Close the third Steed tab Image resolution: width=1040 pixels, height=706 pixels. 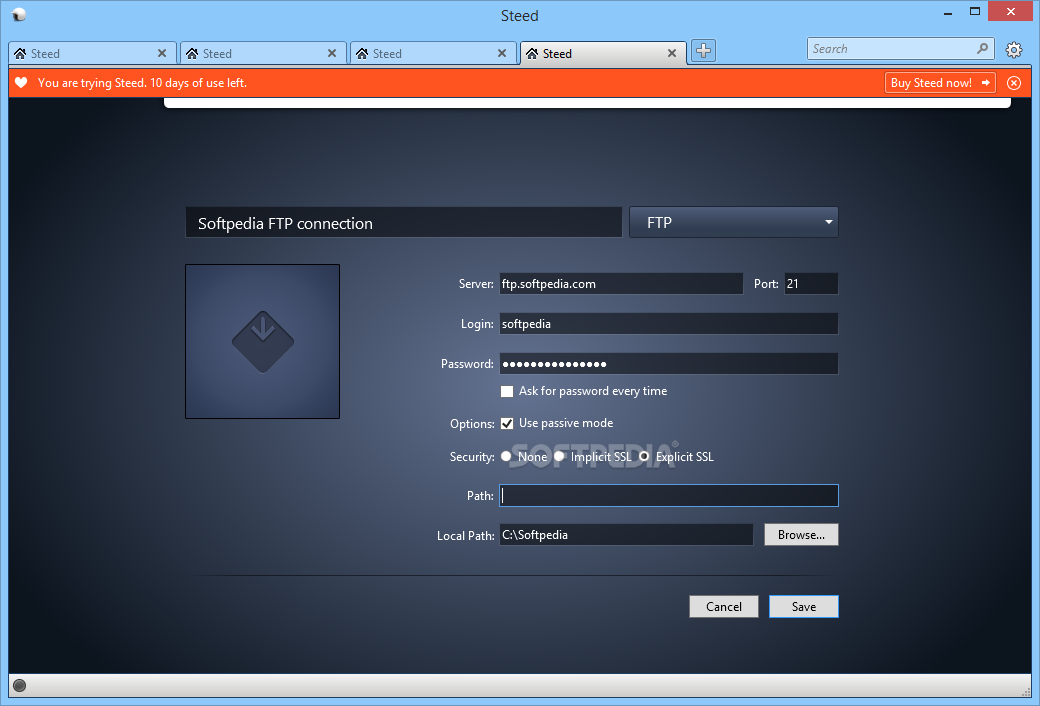(x=502, y=53)
